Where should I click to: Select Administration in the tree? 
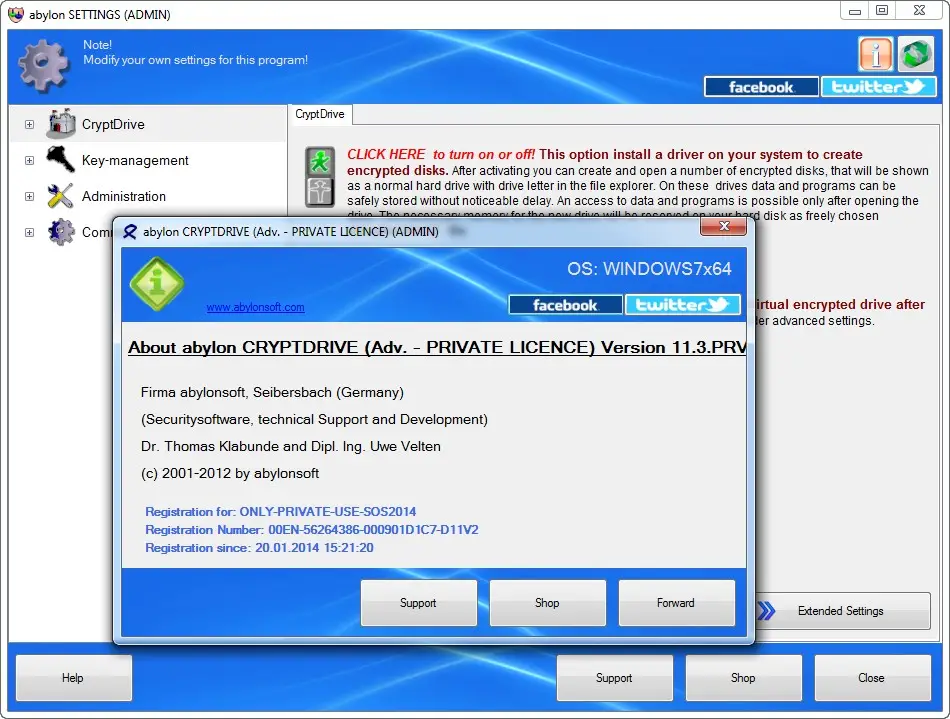[x=124, y=196]
